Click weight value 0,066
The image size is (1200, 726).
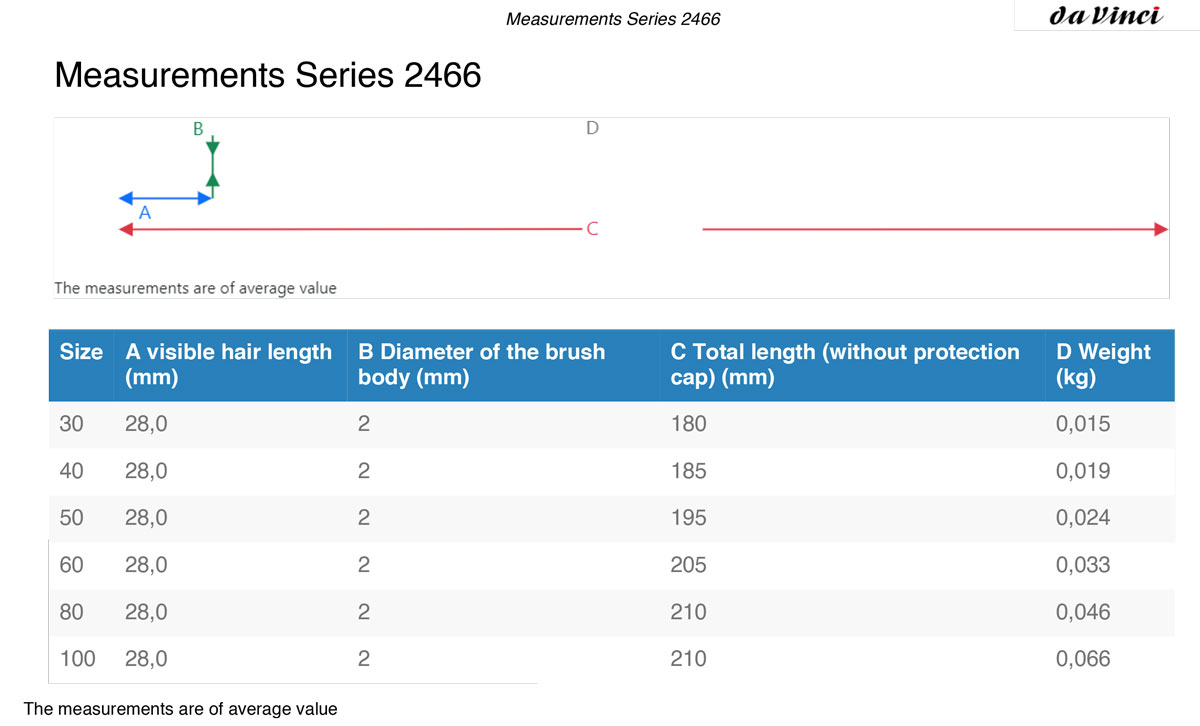point(1083,659)
